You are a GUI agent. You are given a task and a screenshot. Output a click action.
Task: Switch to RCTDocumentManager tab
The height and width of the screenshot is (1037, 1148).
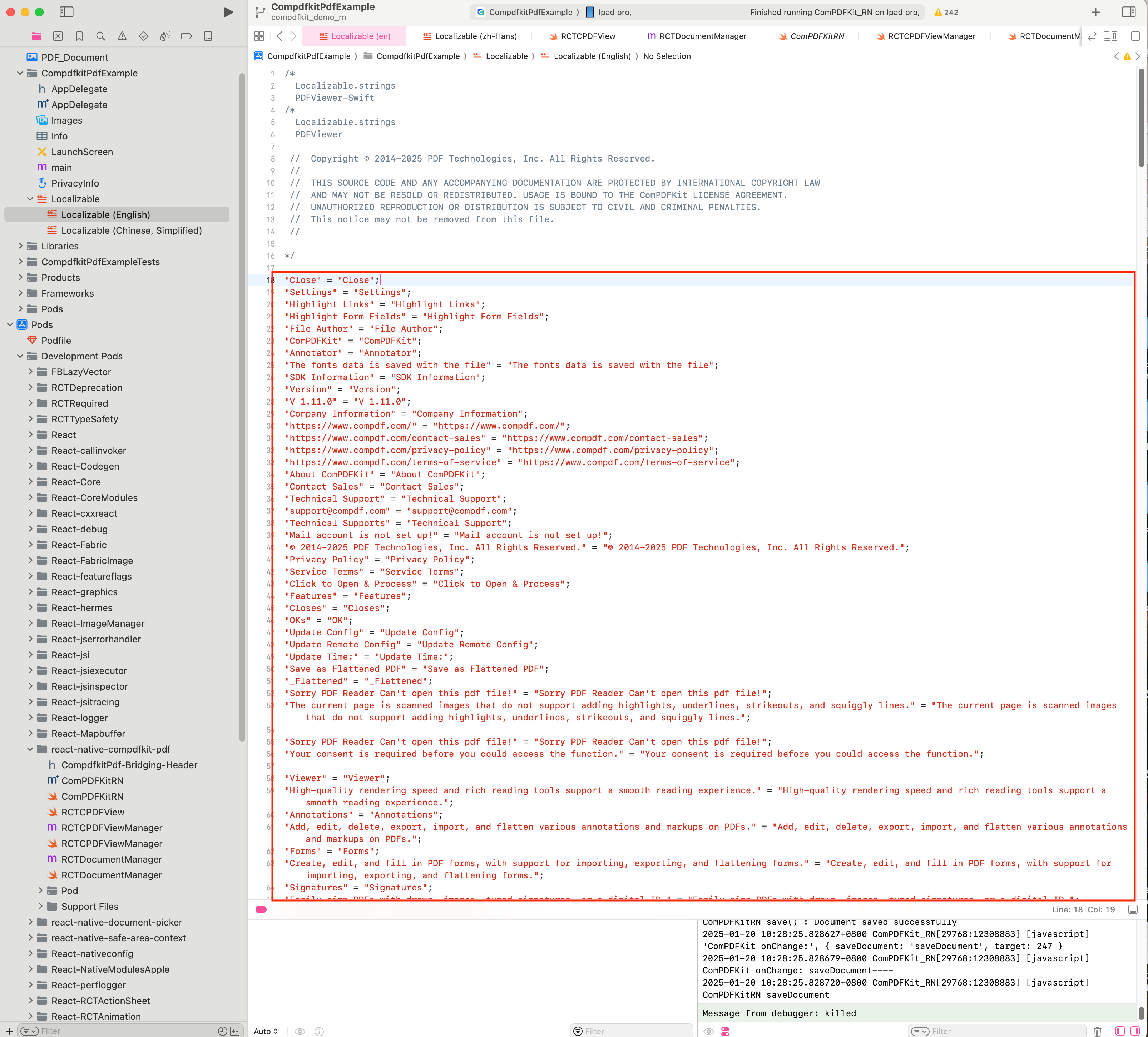click(697, 36)
